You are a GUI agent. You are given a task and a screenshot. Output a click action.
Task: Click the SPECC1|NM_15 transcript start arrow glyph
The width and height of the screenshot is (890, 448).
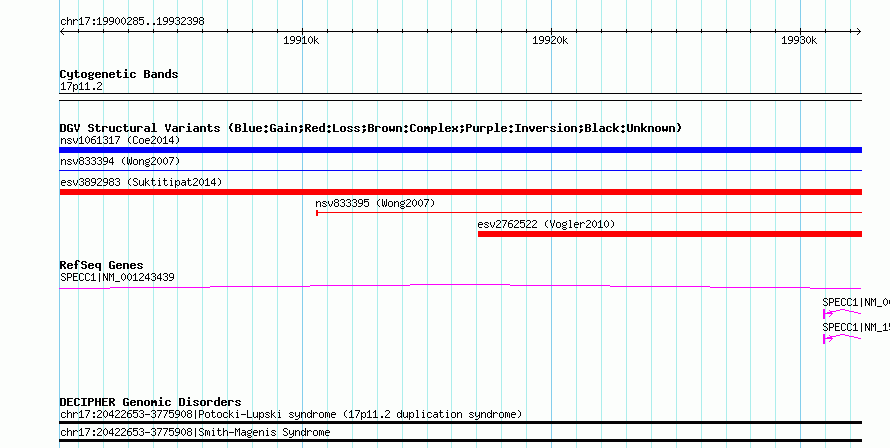[828, 338]
